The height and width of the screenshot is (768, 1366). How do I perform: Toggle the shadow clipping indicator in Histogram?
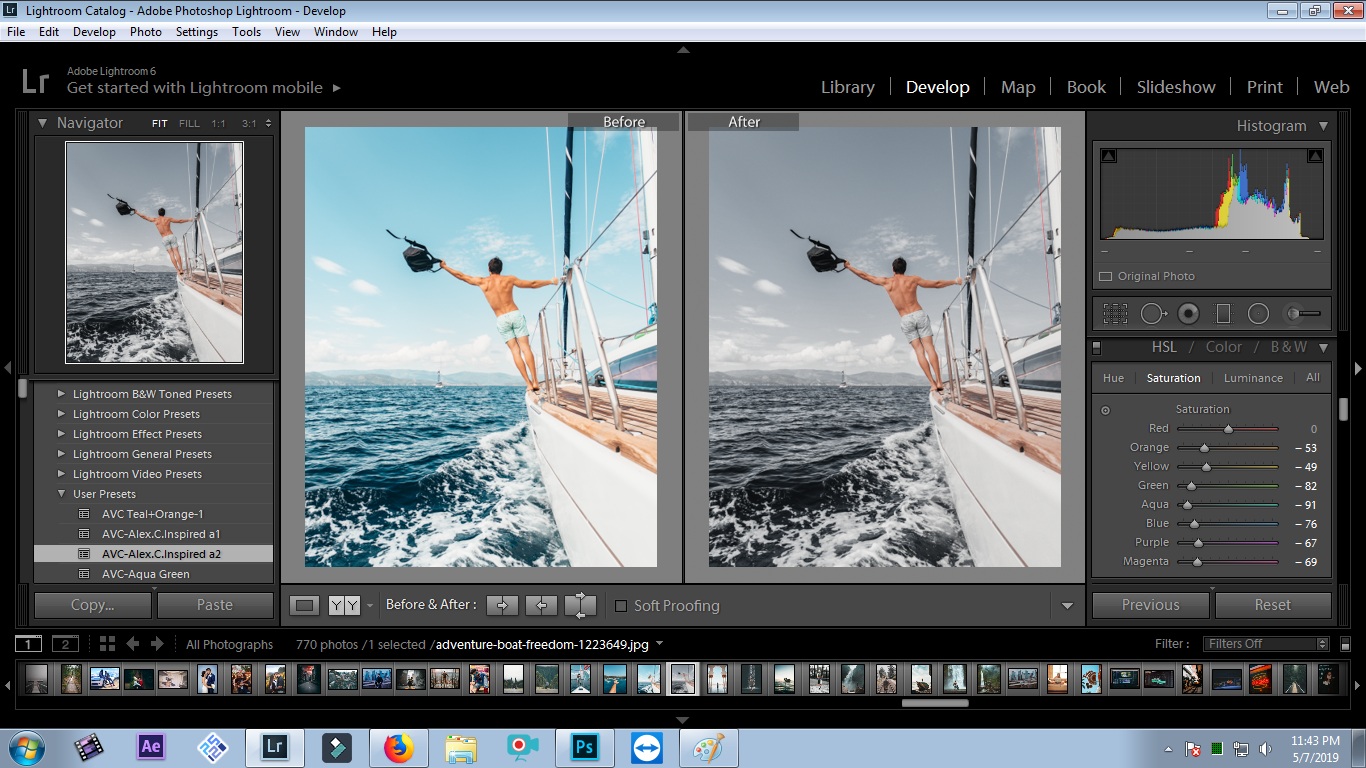click(1108, 156)
